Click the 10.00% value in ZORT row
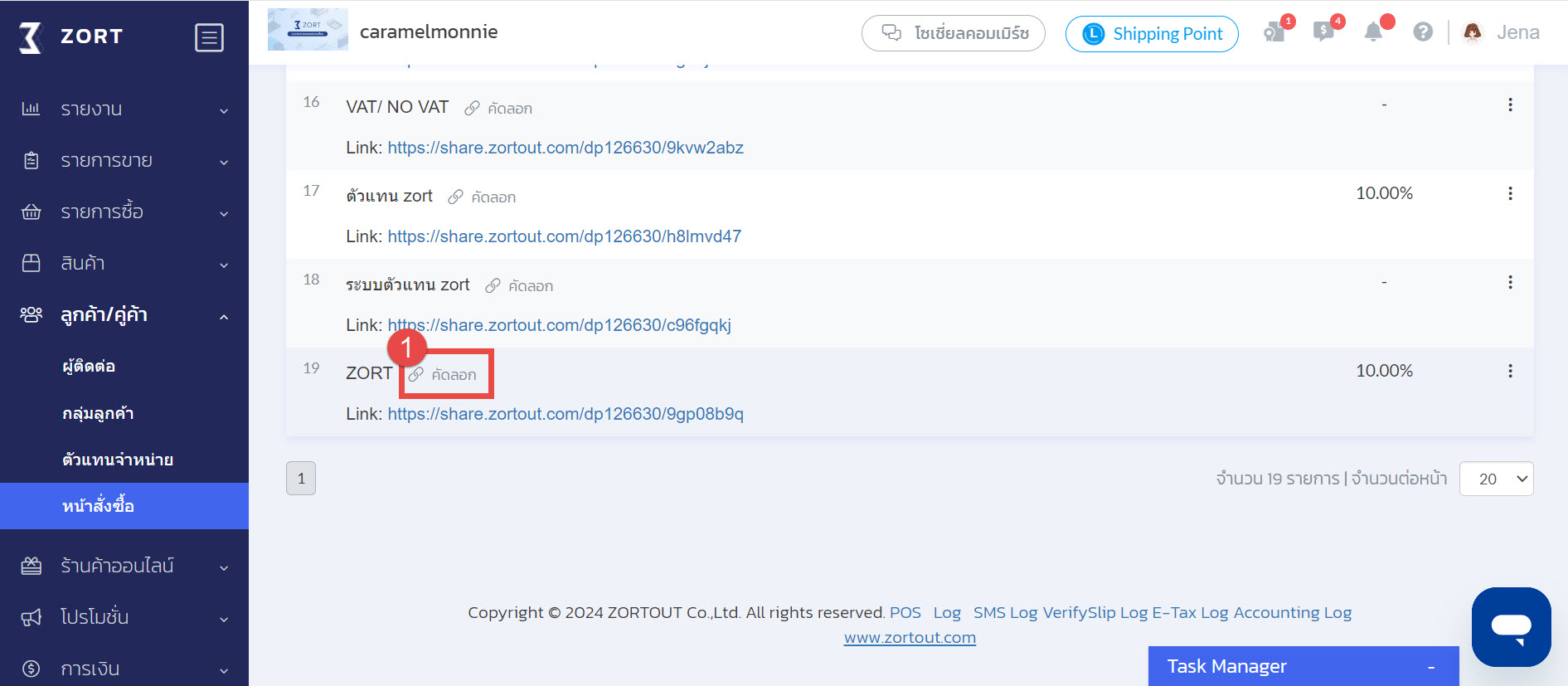Screen dimensions: 1568x686 pyautogui.click(x=1384, y=371)
